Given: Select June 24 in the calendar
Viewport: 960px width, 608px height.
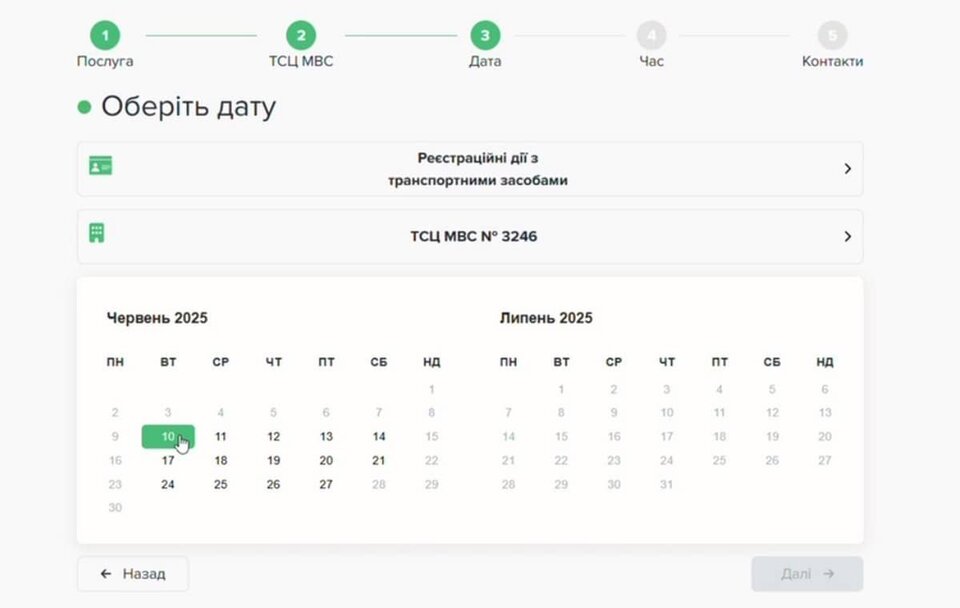Looking at the screenshot, I should [168, 485].
